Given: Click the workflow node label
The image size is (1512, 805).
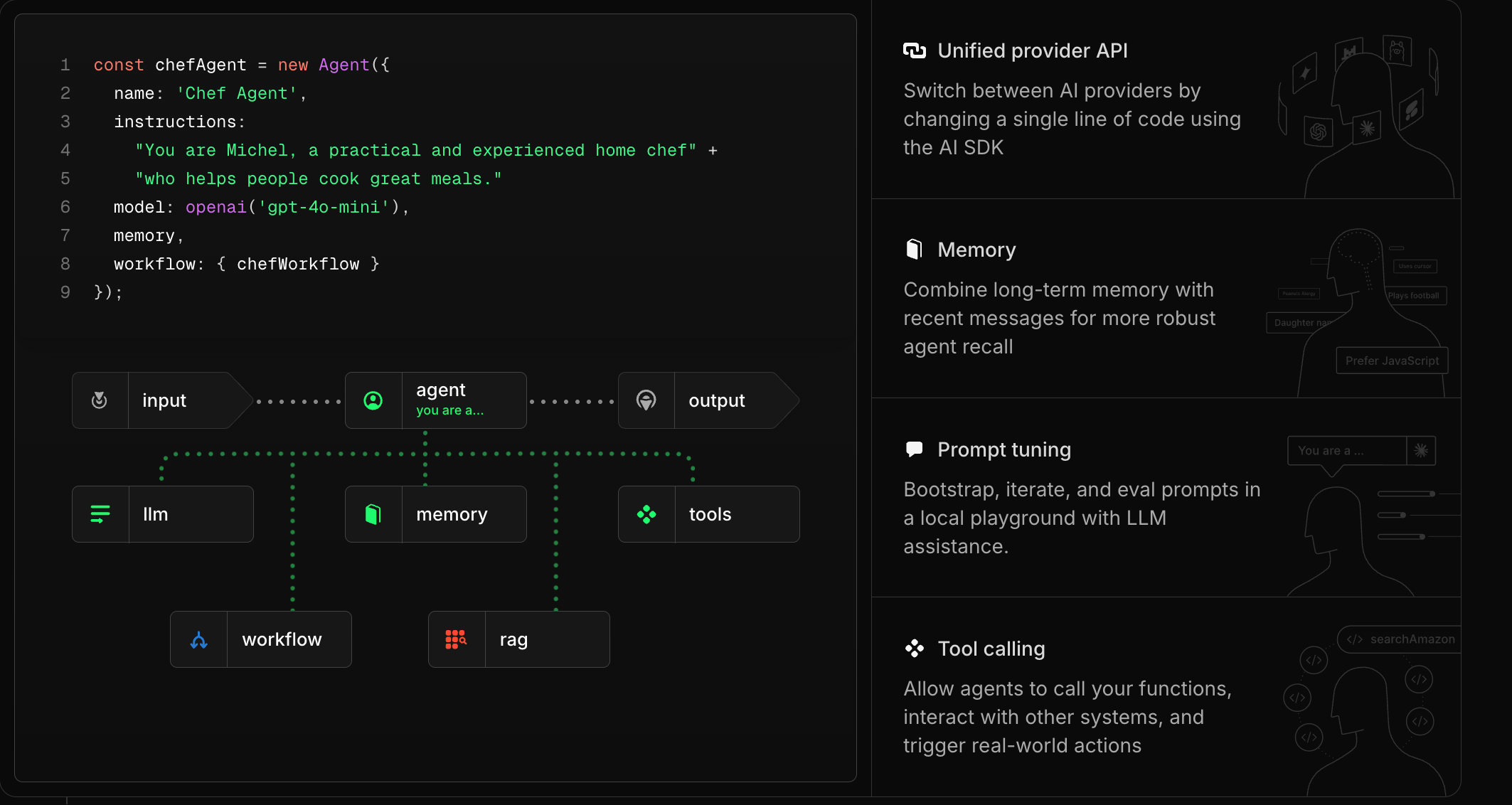Looking at the screenshot, I should click(x=282, y=640).
